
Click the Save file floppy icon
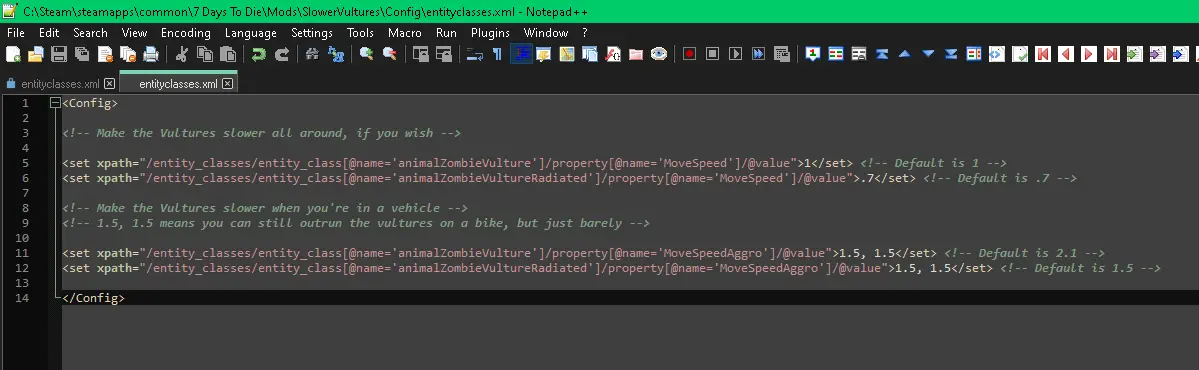click(59, 54)
